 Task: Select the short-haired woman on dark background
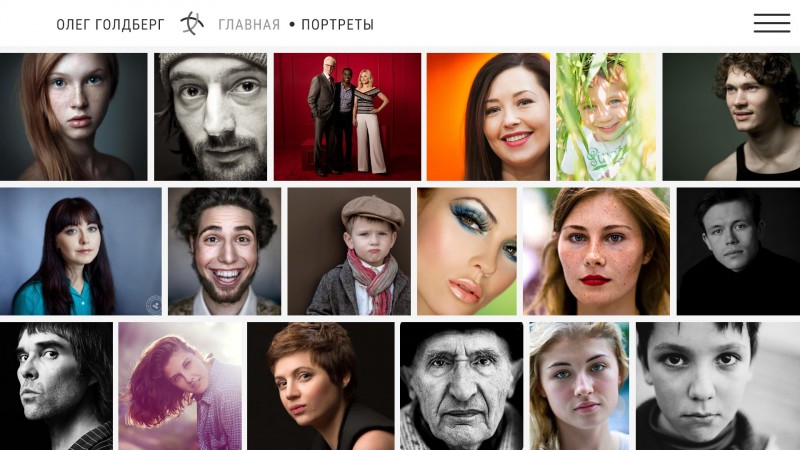click(320, 386)
